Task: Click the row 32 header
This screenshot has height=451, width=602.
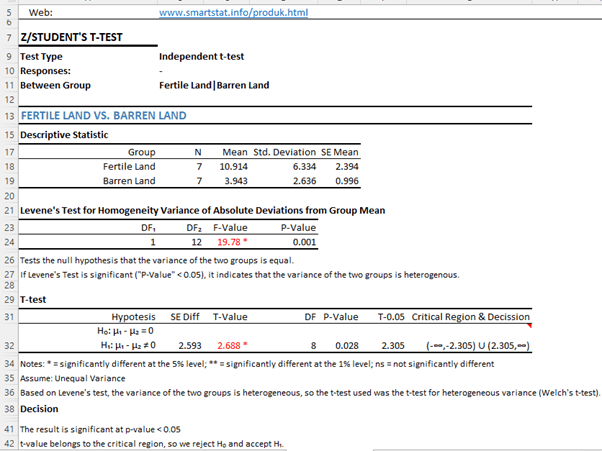Action: tap(9, 345)
